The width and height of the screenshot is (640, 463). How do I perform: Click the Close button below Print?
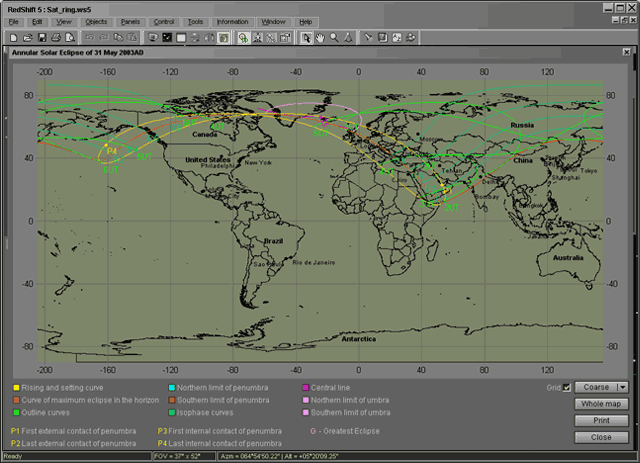tap(601, 437)
